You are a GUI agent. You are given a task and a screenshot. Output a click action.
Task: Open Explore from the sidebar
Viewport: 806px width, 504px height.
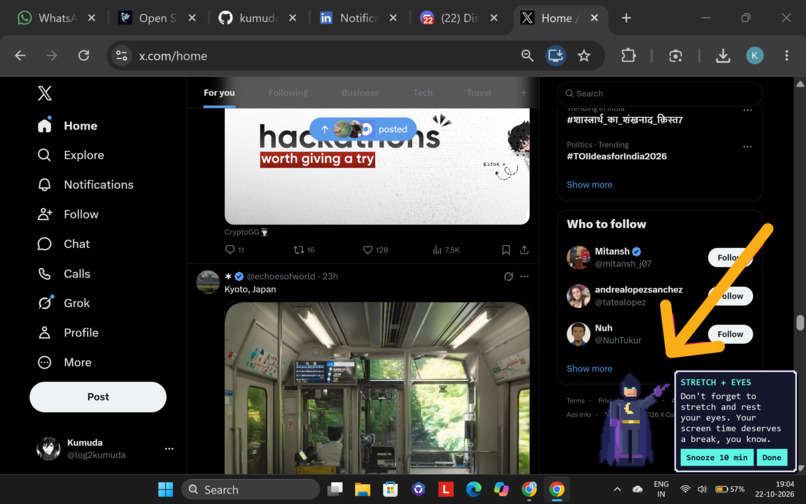click(x=70, y=155)
